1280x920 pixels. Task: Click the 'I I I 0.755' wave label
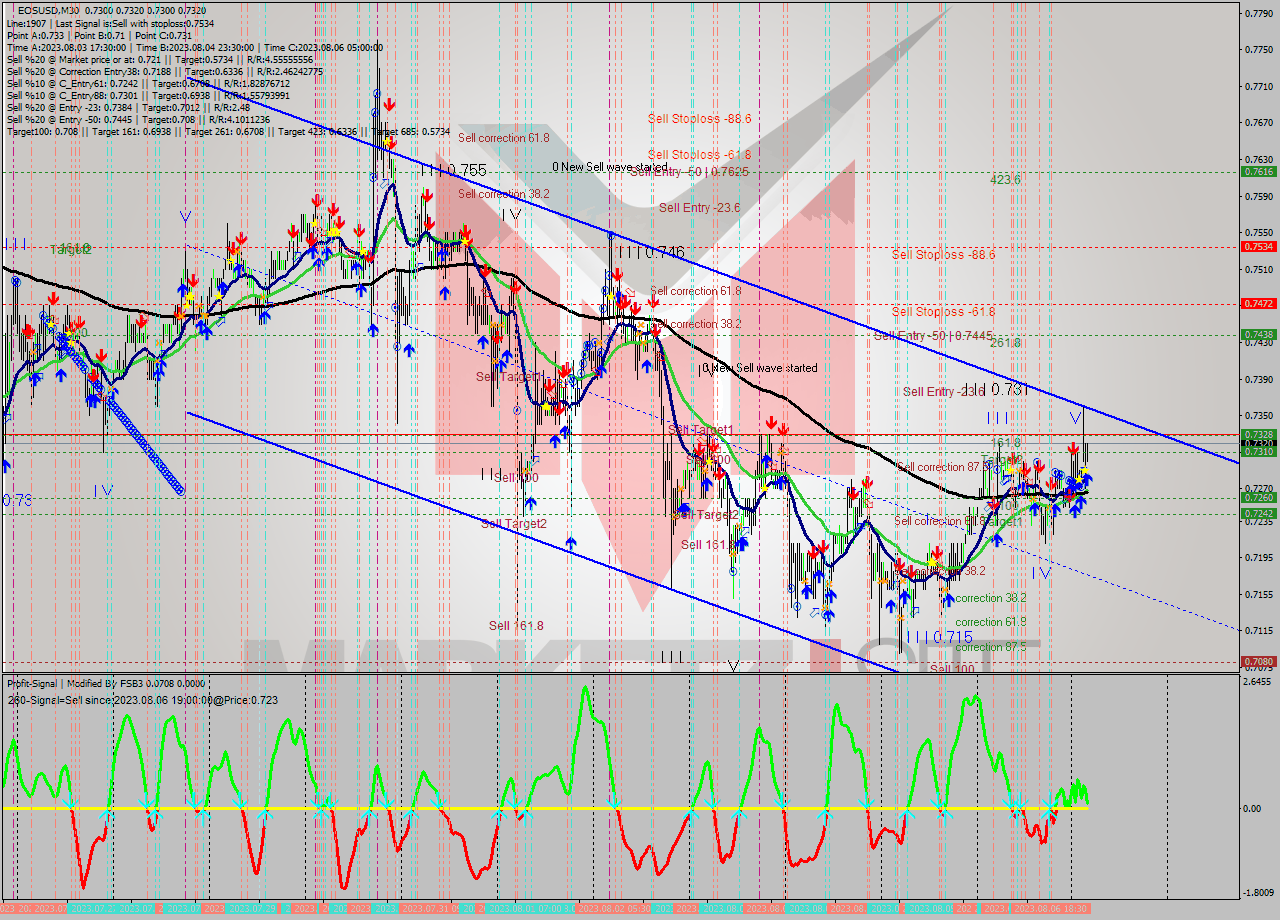click(453, 170)
